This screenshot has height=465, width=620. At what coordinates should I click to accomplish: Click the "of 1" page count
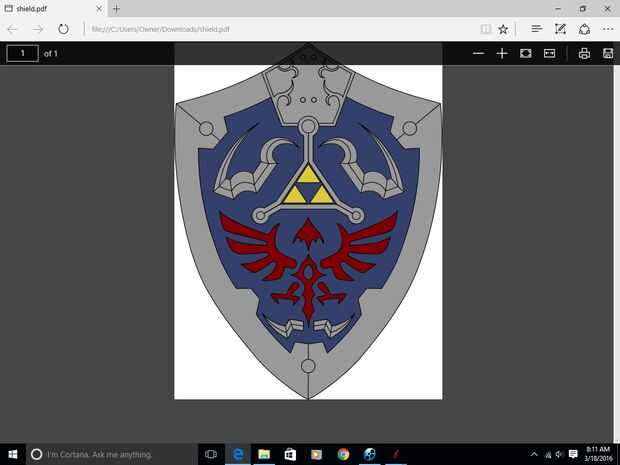tap(51, 53)
